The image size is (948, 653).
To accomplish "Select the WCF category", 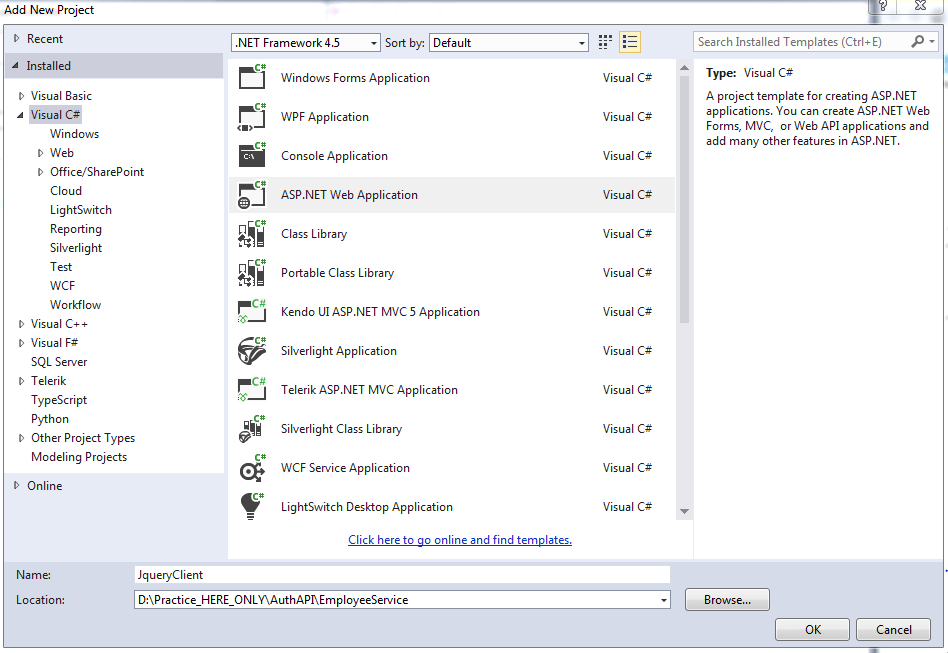I will point(63,285).
